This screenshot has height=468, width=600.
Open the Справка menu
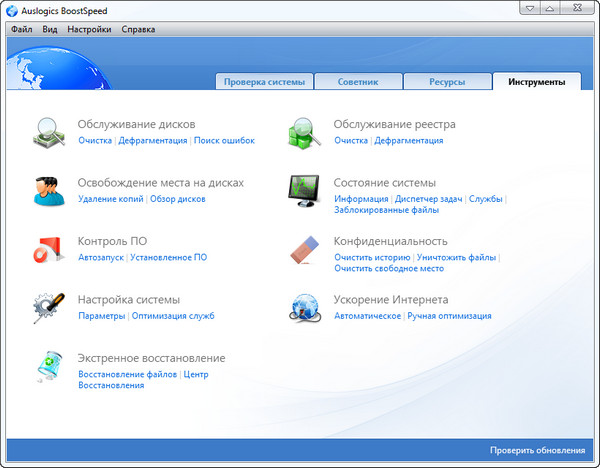tap(138, 30)
